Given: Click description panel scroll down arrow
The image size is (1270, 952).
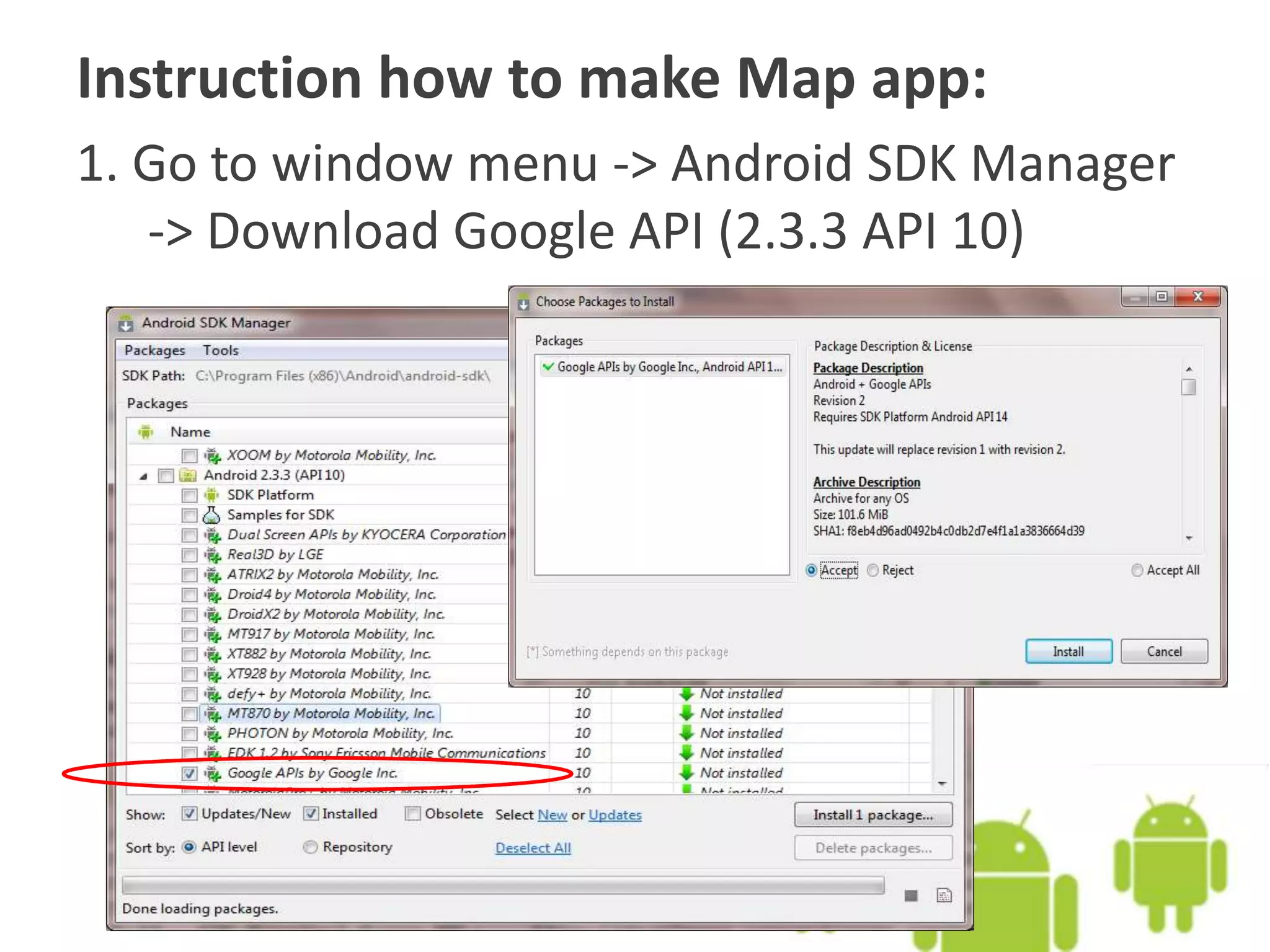Looking at the screenshot, I should coord(1189,538).
